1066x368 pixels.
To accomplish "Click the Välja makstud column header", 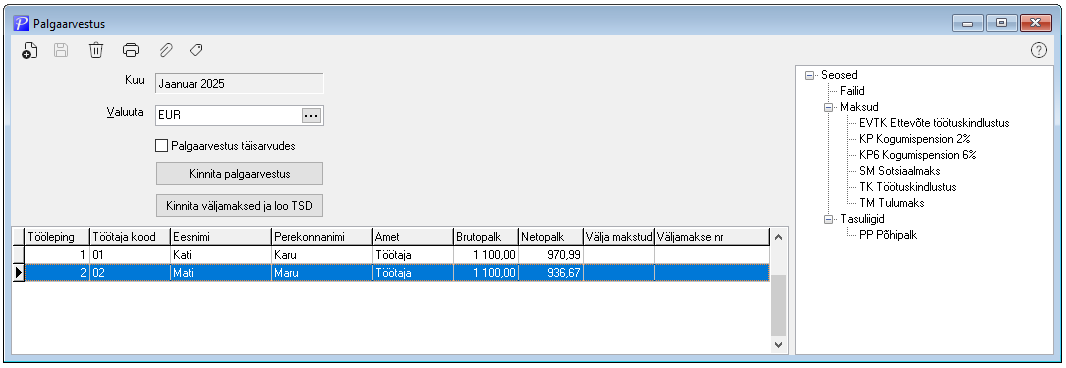I will 619,237.
